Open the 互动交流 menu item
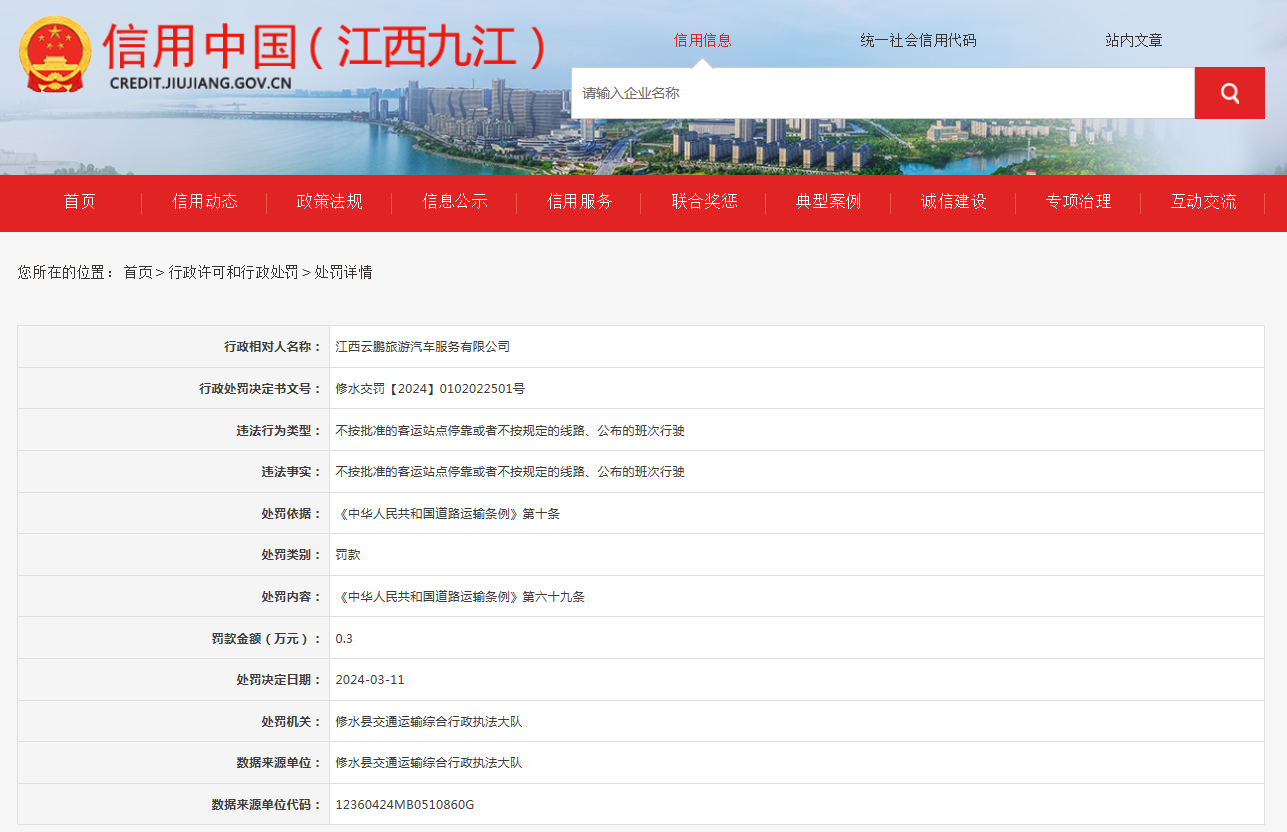Screen dimensions: 1287x832 [x=1204, y=202]
